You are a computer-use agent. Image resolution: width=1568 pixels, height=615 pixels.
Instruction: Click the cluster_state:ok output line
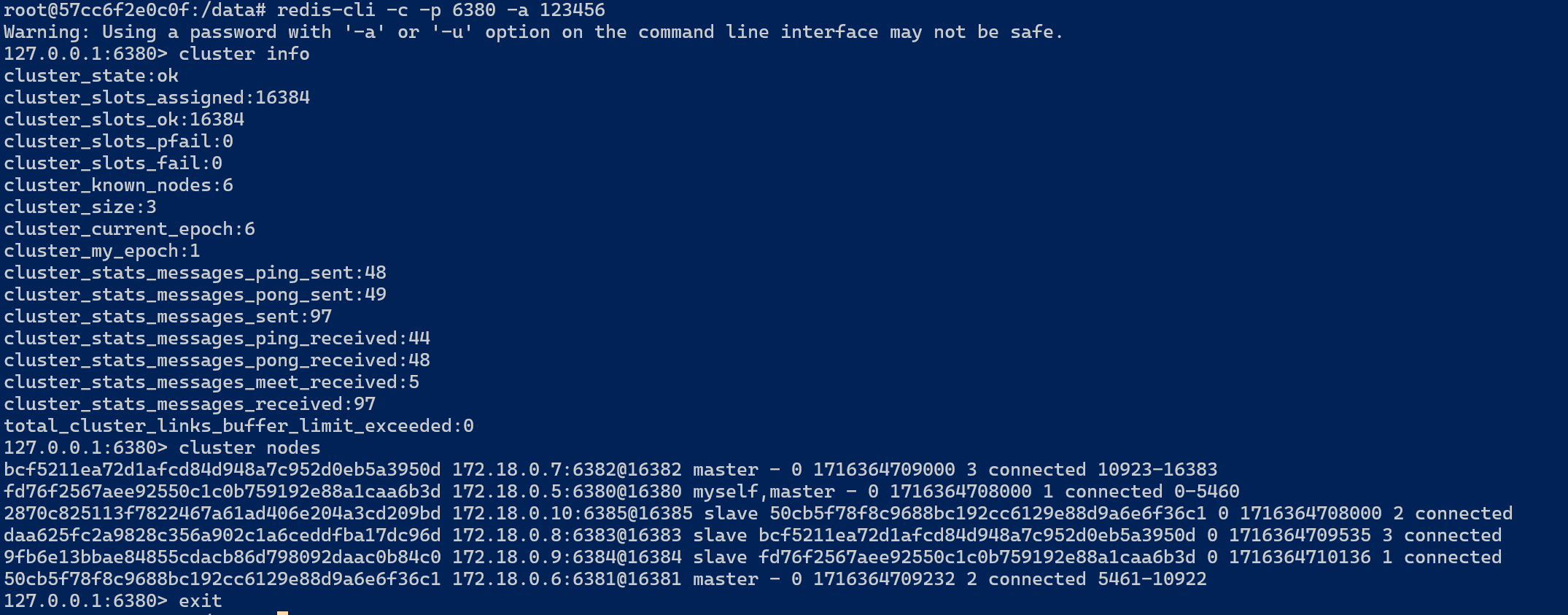(x=91, y=76)
